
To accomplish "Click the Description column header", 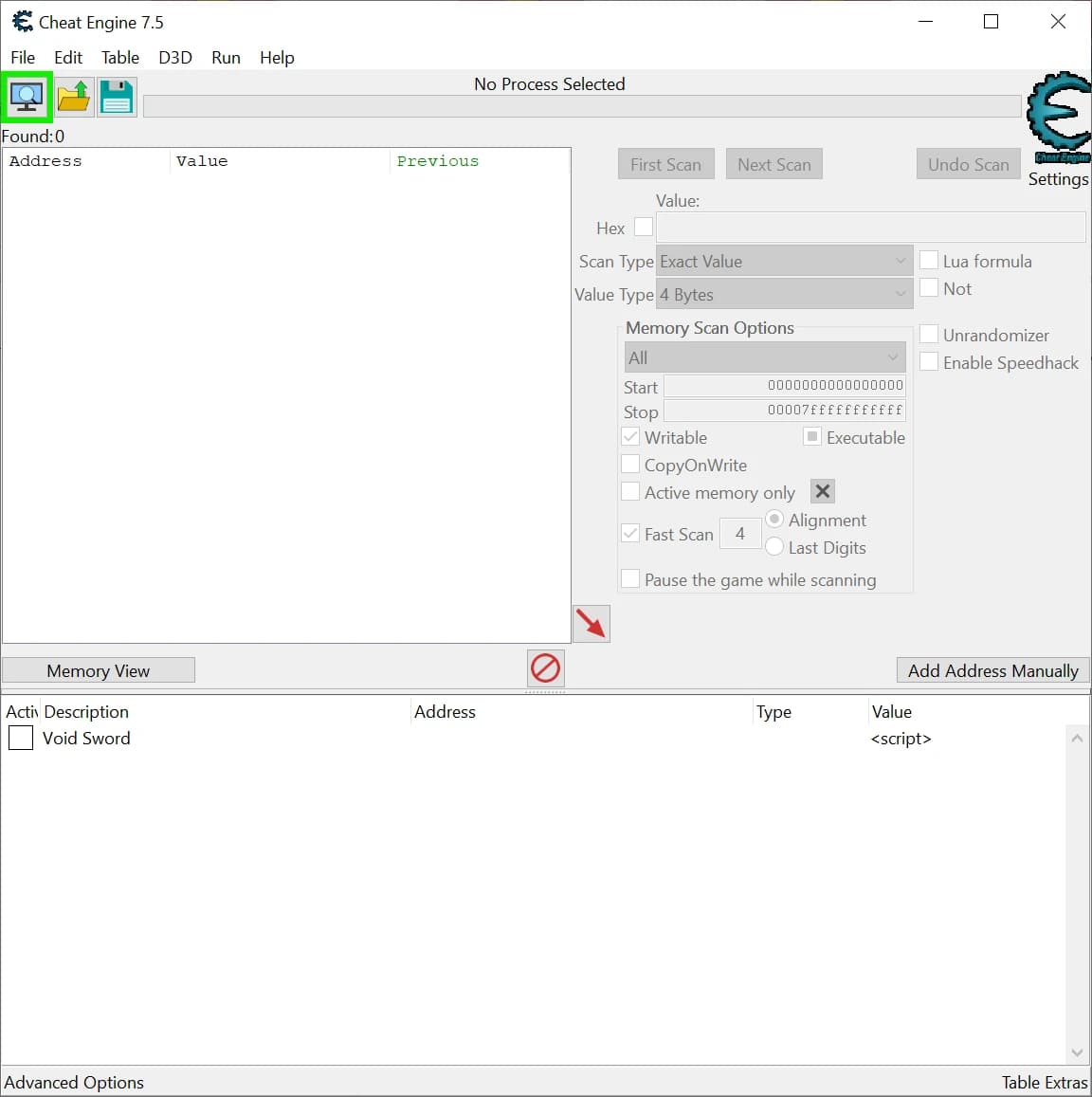I will [x=226, y=711].
